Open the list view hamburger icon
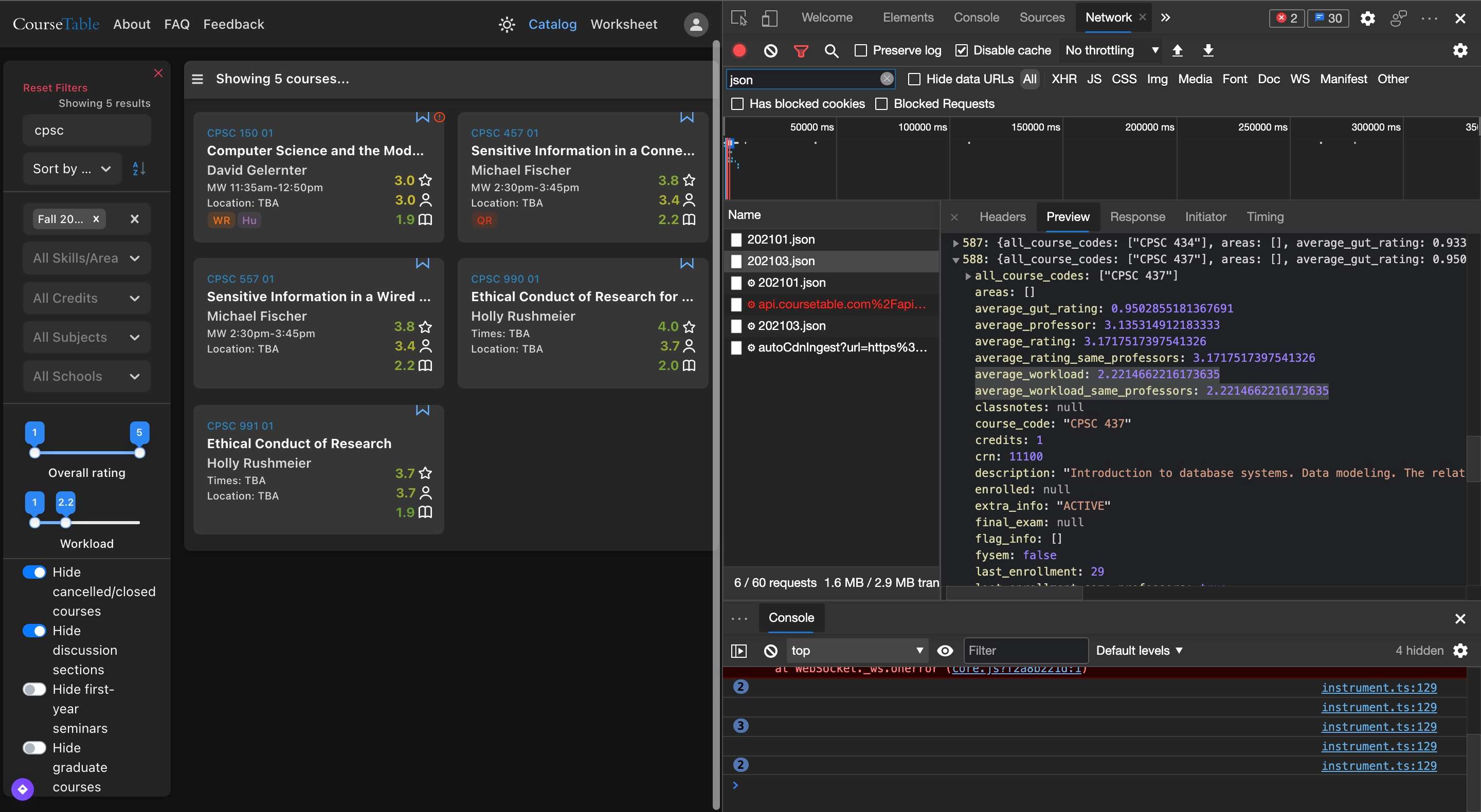1481x812 pixels. point(197,79)
